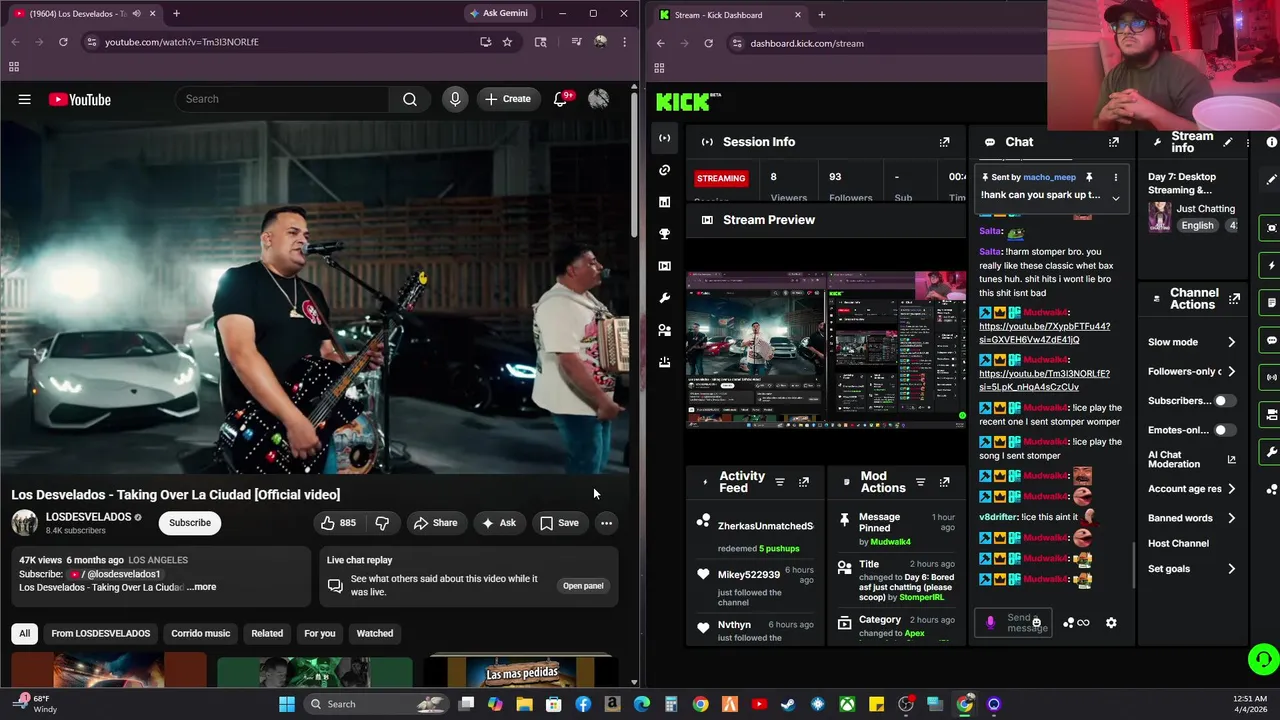
Task: Open the YouTube hamburger guide menu
Action: pos(24,99)
